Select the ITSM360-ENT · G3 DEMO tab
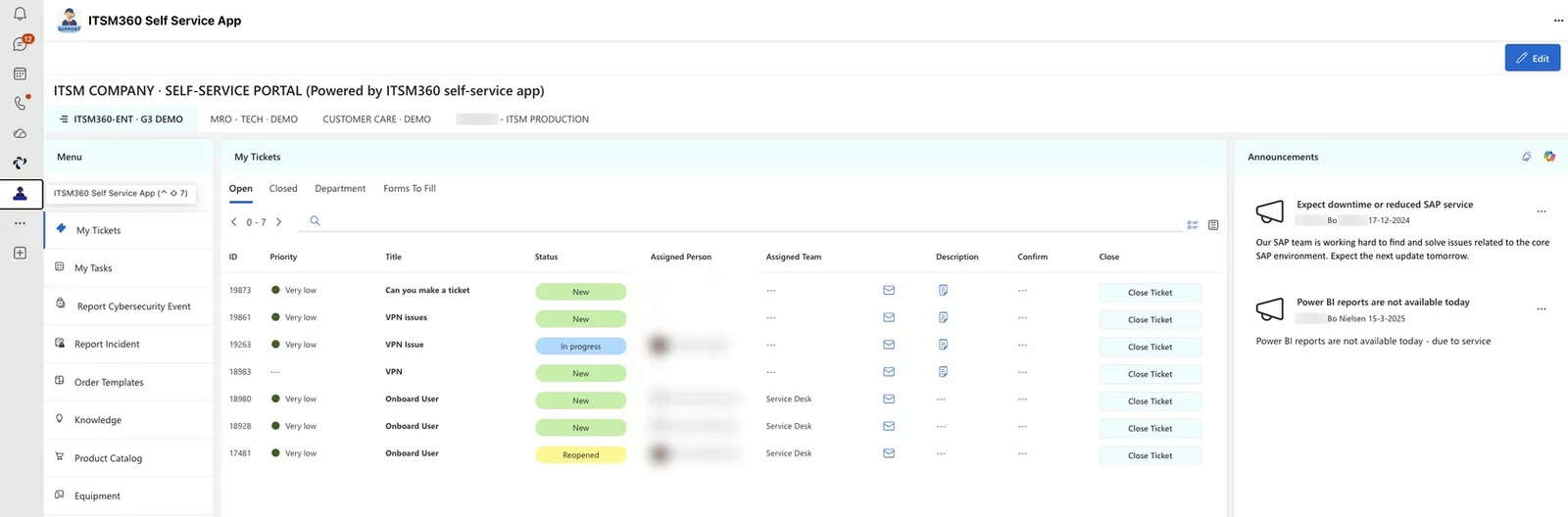 (122, 119)
